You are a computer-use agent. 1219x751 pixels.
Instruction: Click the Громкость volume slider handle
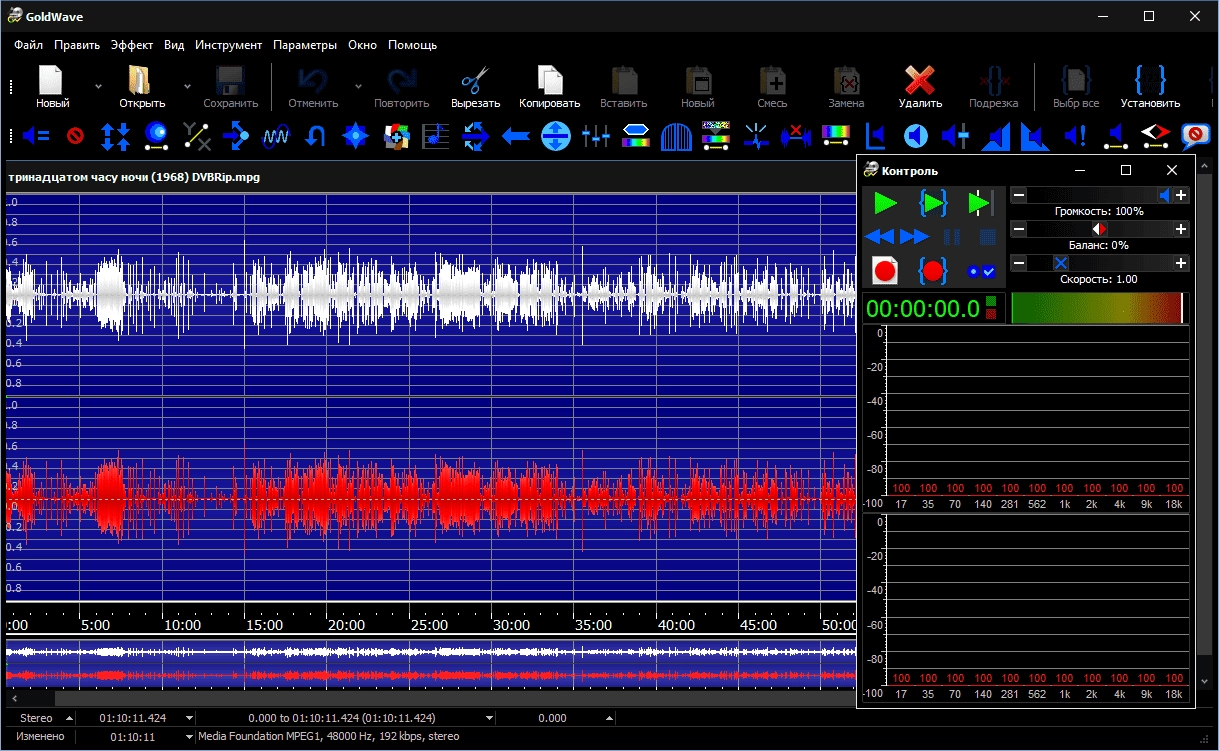1164,196
